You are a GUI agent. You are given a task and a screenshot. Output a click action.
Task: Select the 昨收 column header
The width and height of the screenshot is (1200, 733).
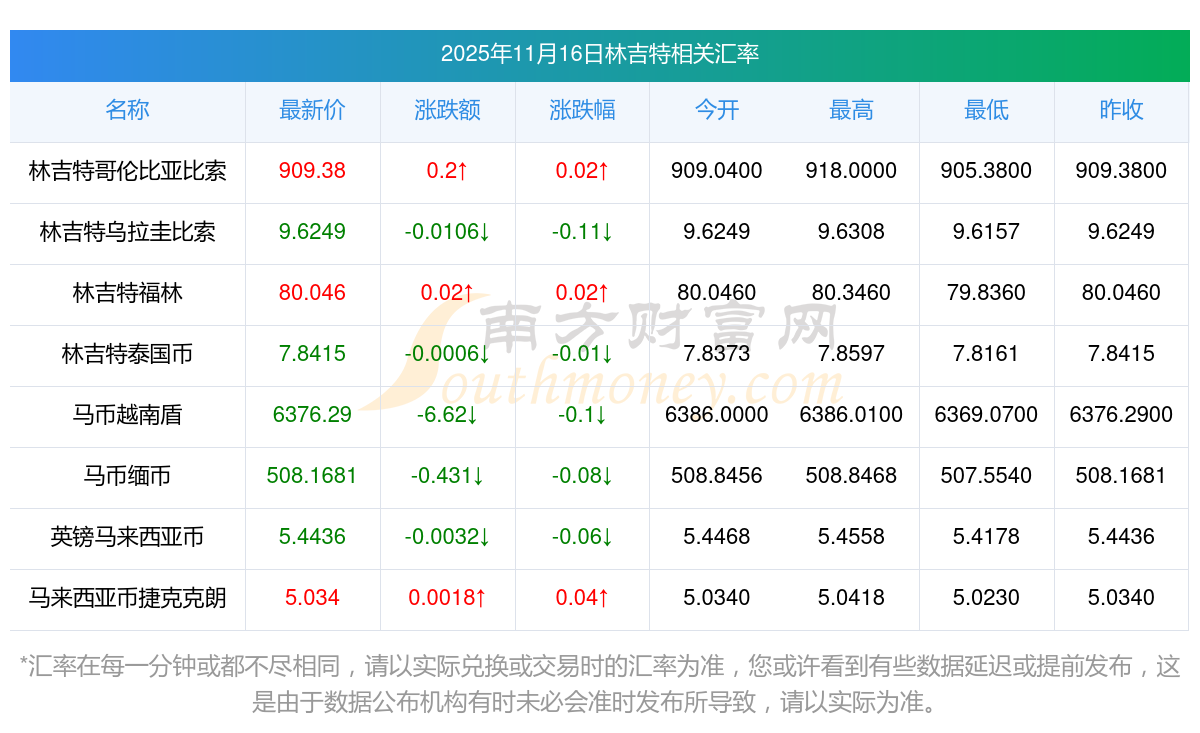tap(1121, 110)
